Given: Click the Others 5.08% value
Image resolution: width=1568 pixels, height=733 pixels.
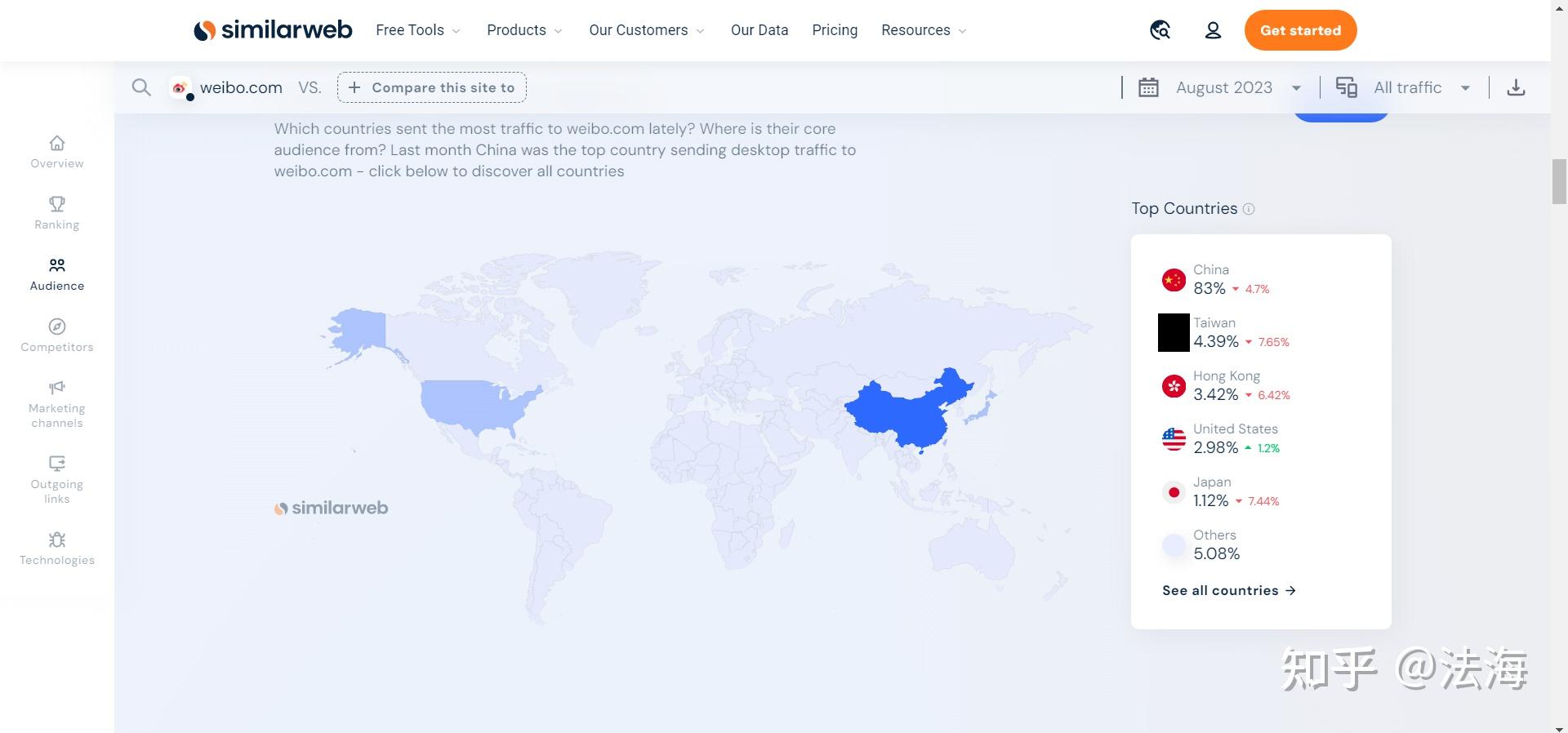Looking at the screenshot, I should click(x=1217, y=553).
